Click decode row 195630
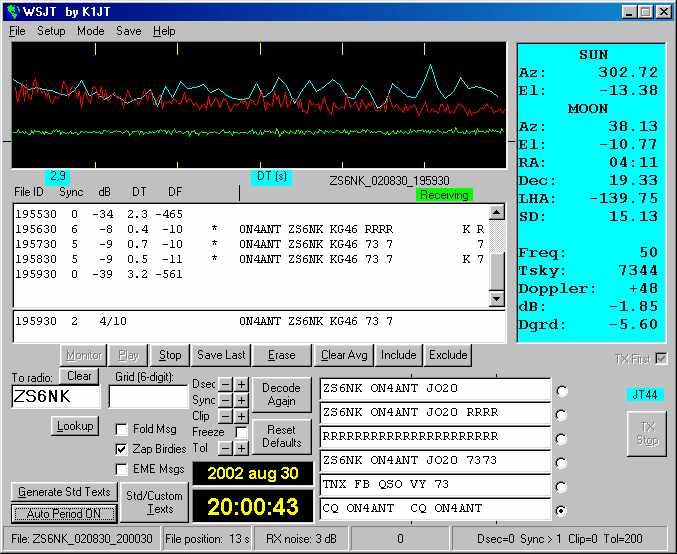 click(x=250, y=229)
